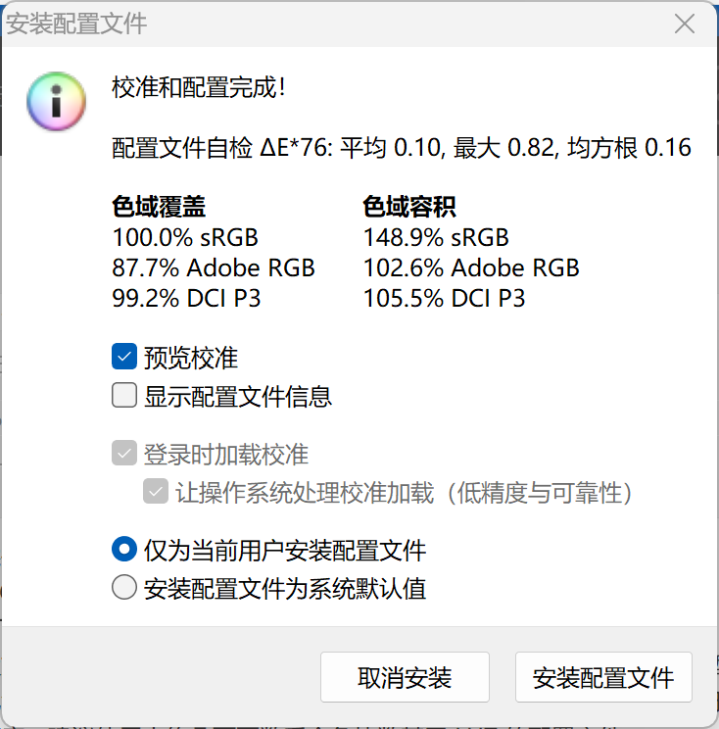The height and width of the screenshot is (729, 719).
Task: Click the 色域容积 heading
Action: 409,208
